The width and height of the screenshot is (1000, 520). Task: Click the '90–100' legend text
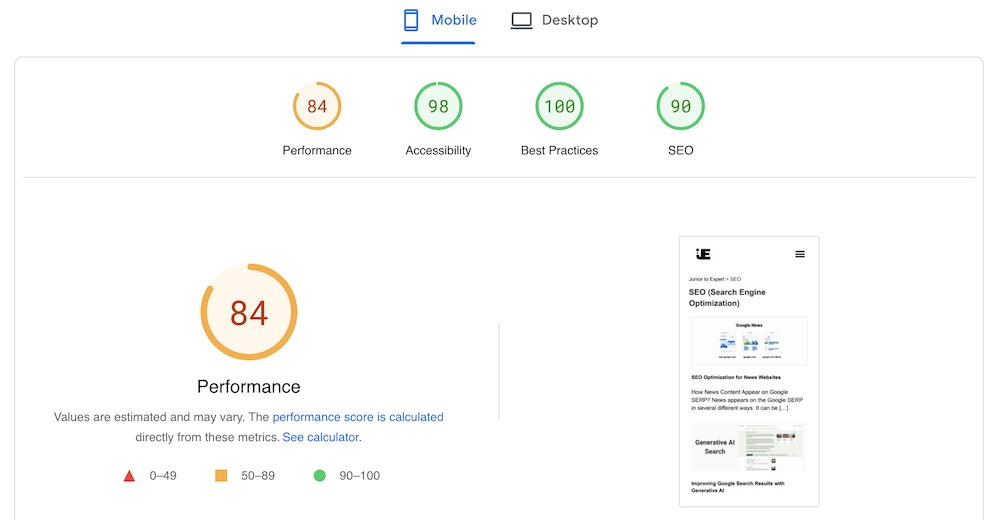point(360,476)
